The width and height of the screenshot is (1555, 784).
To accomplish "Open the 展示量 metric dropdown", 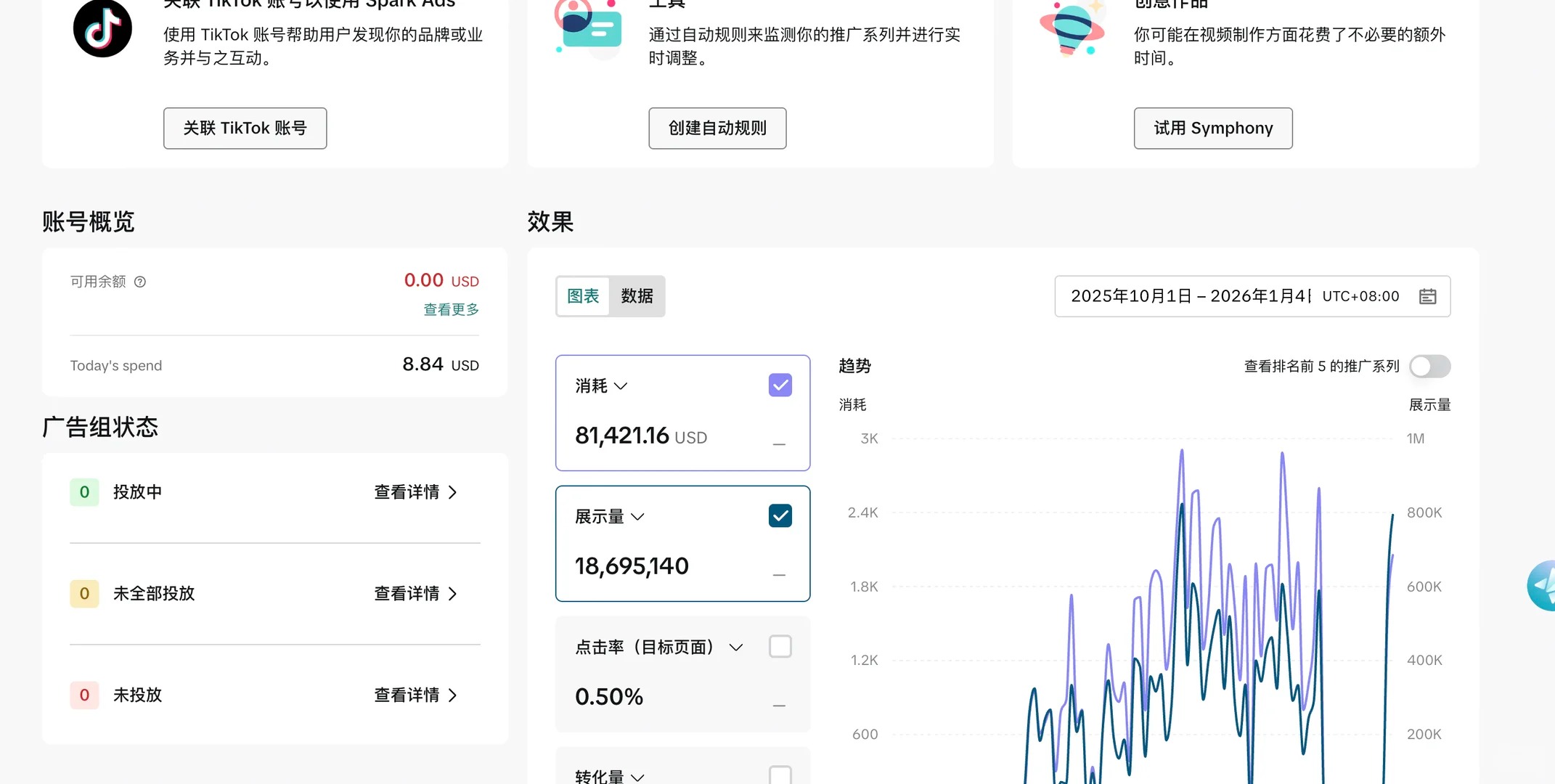I will (637, 517).
